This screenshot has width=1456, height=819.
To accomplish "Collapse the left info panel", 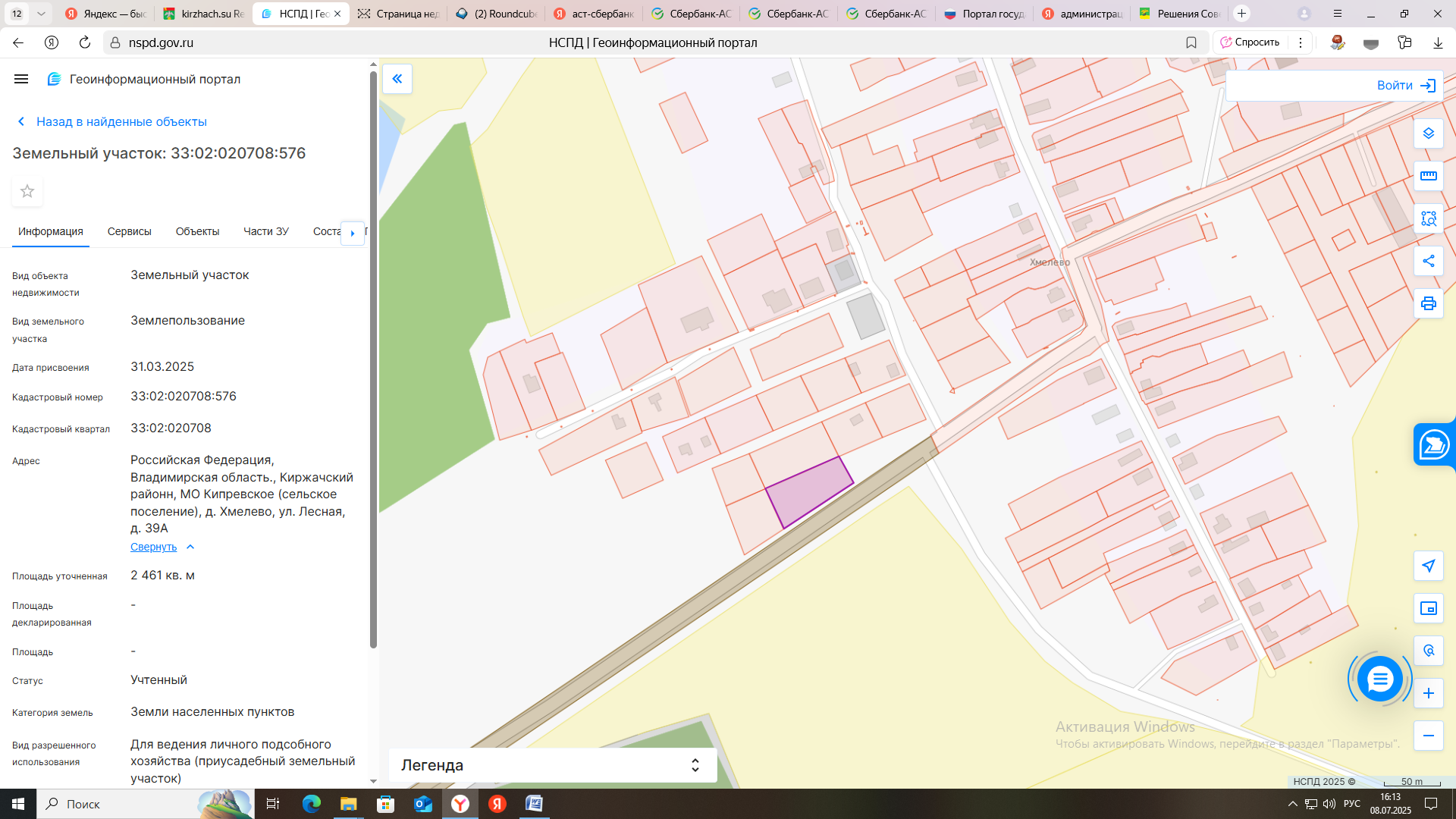I will pyautogui.click(x=397, y=79).
